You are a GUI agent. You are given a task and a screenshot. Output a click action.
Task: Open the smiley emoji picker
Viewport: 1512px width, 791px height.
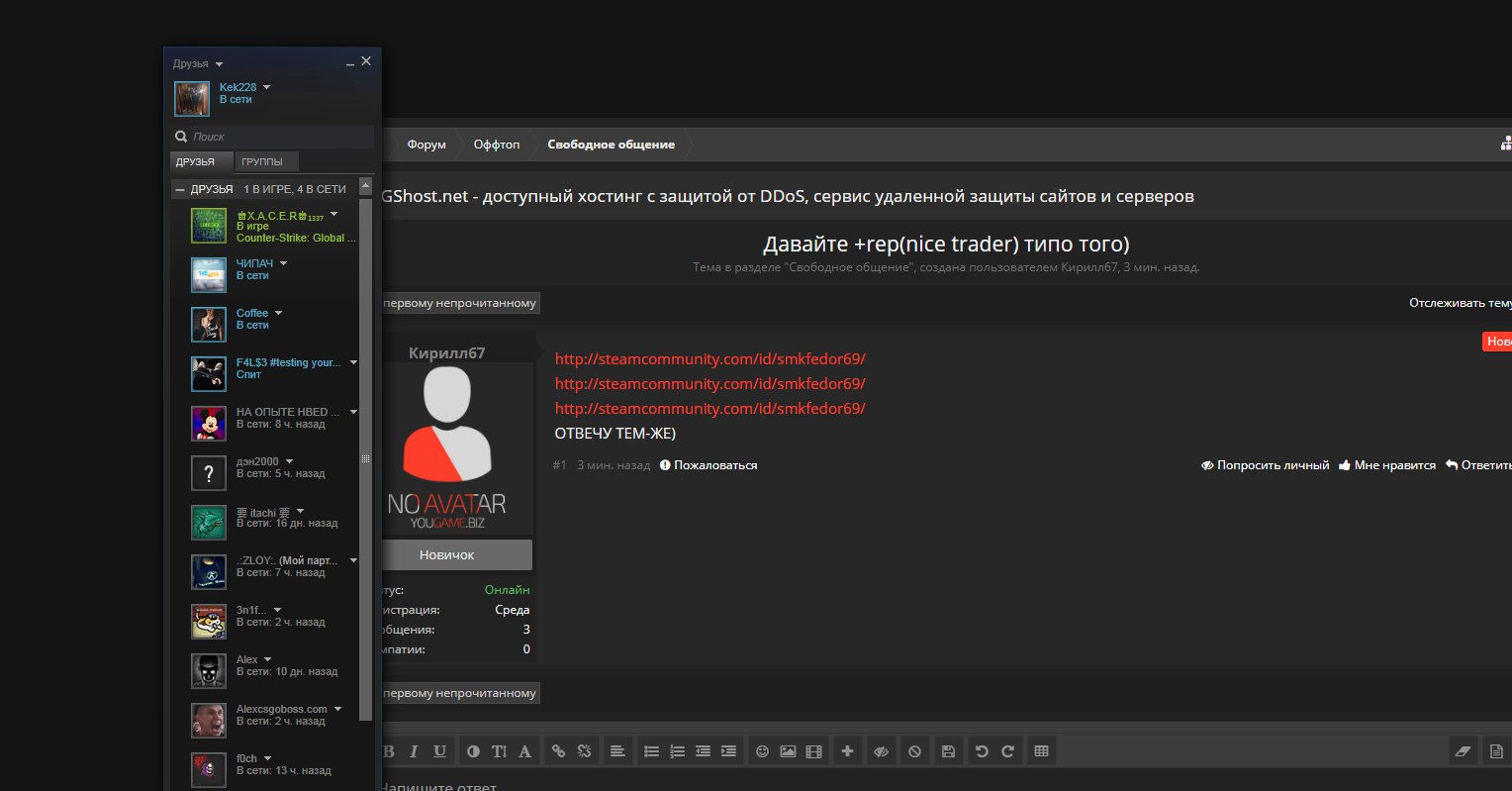(762, 751)
